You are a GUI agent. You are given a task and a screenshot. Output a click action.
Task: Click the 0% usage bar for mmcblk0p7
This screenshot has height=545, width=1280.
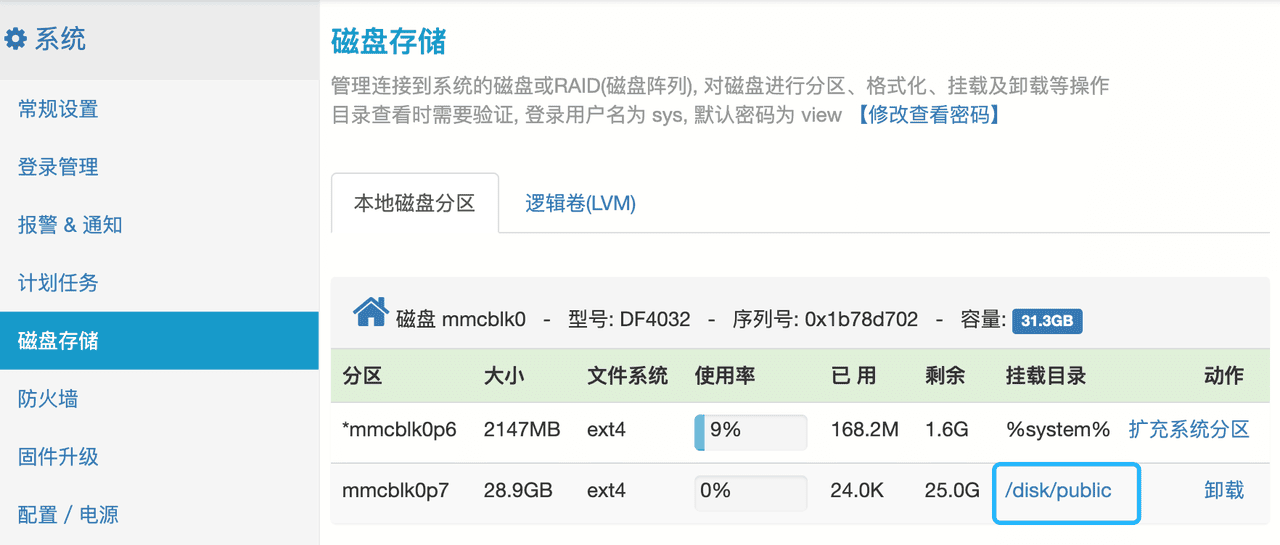tap(750, 490)
